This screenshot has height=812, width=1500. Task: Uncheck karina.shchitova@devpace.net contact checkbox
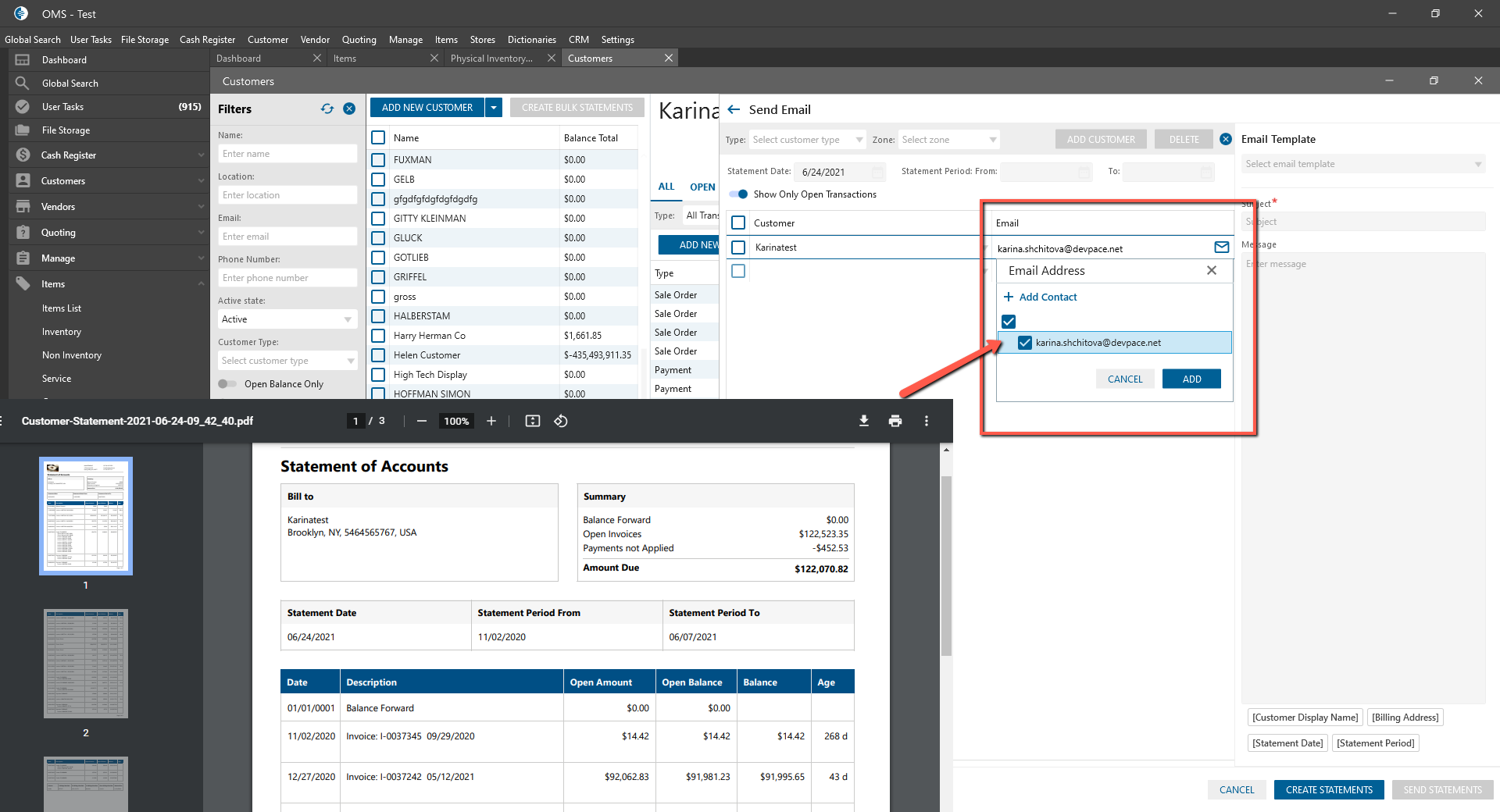1025,343
